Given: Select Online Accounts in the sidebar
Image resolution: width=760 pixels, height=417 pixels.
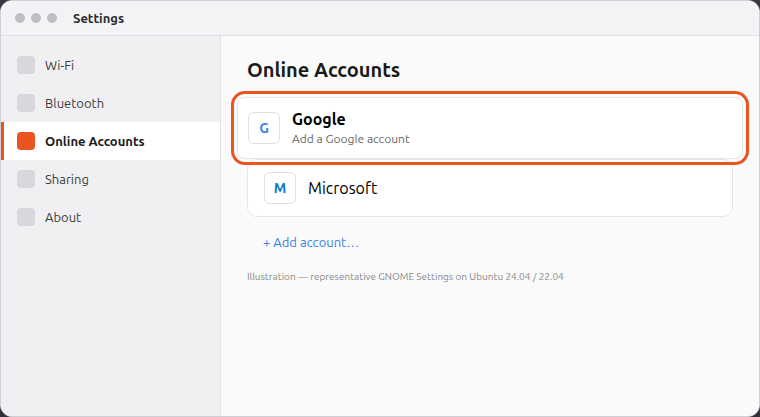Looking at the screenshot, I should click(111, 141).
